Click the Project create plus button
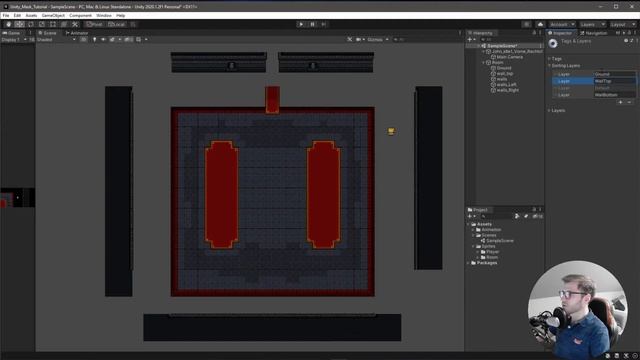Image resolution: width=640 pixels, height=360 pixels. [x=470, y=216]
